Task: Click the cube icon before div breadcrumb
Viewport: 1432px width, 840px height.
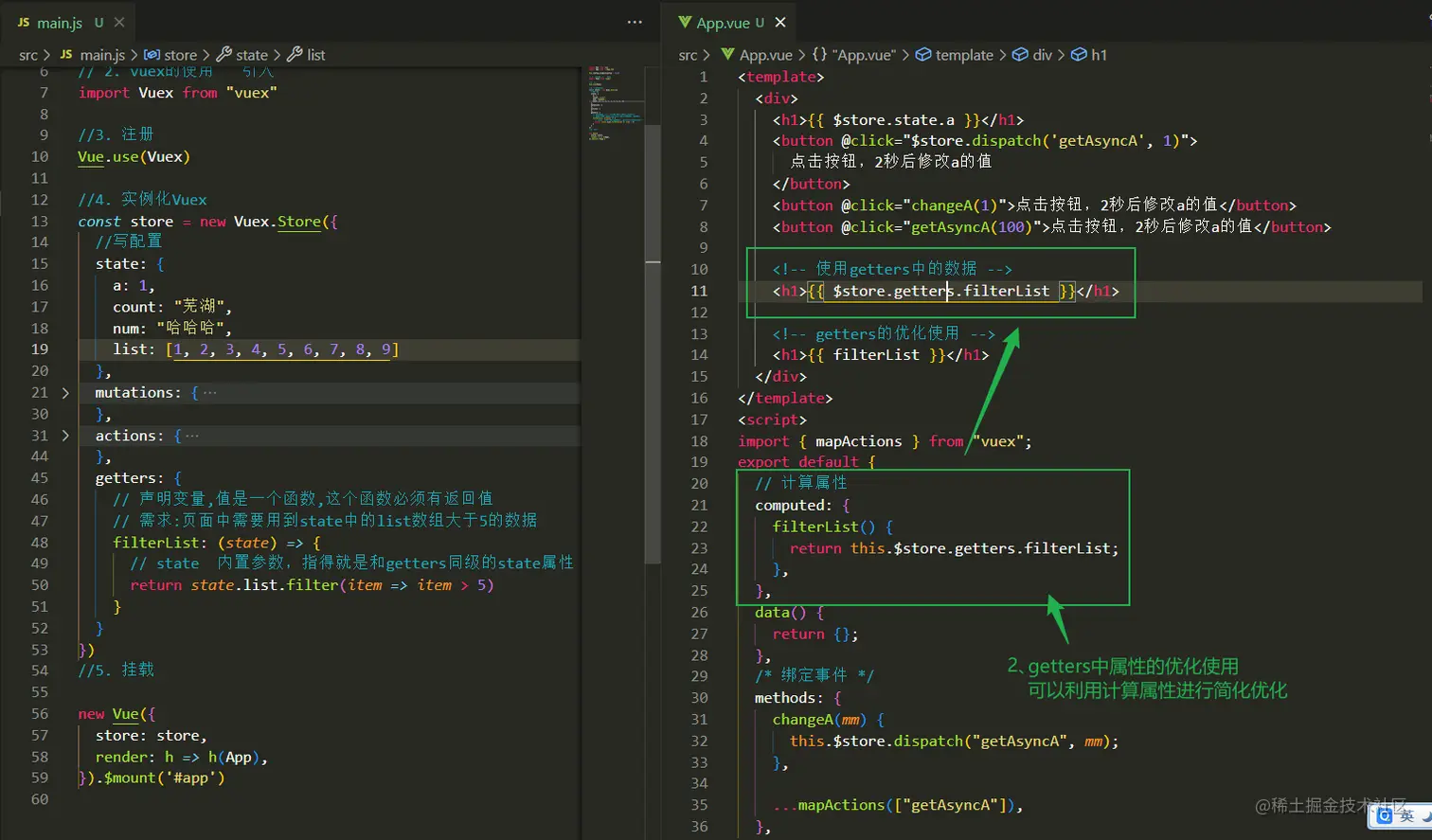Action: (x=1020, y=55)
